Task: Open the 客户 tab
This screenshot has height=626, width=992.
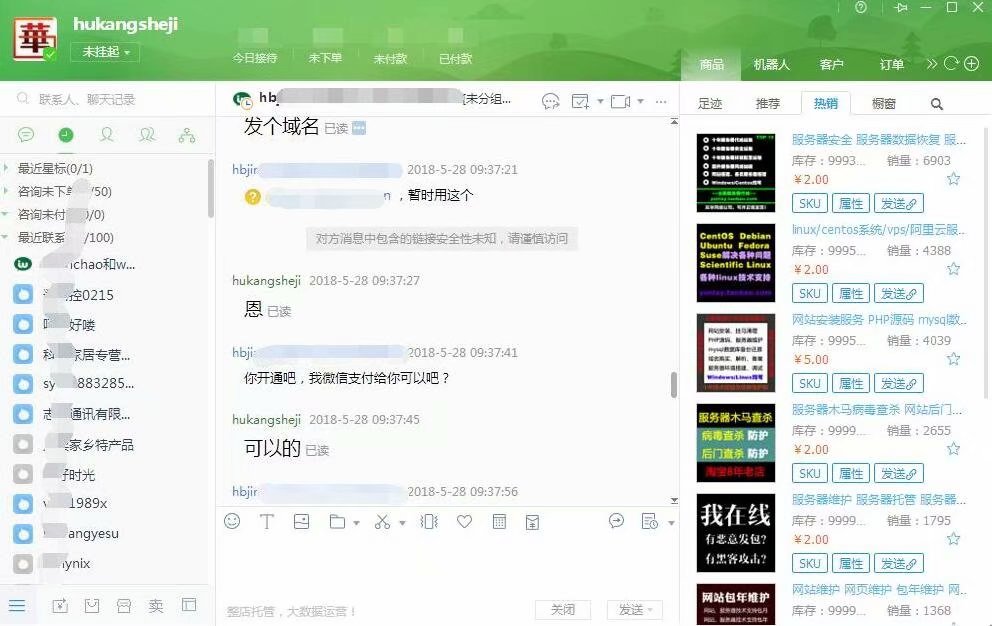Action: click(831, 65)
